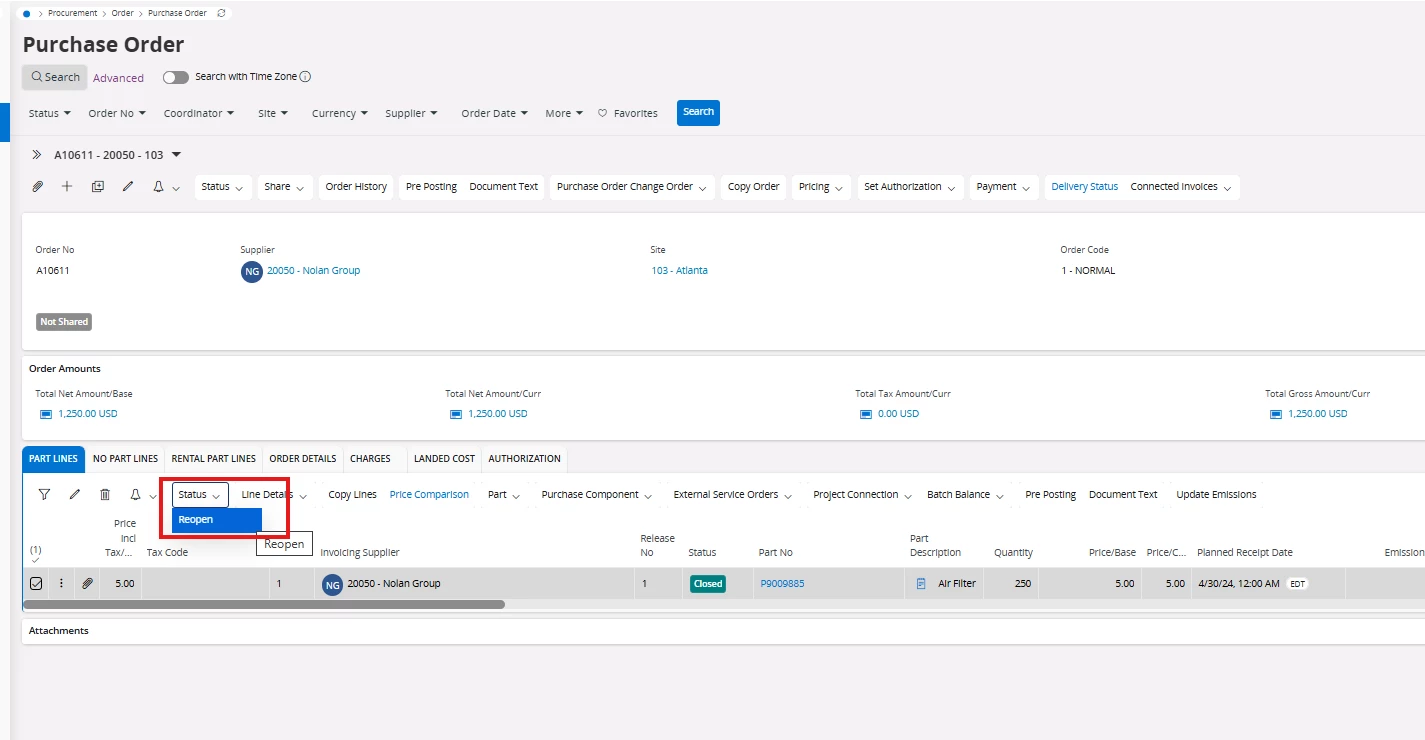The height and width of the screenshot is (740, 1425).
Task: Open the Currency filter dropdown
Action: click(340, 114)
